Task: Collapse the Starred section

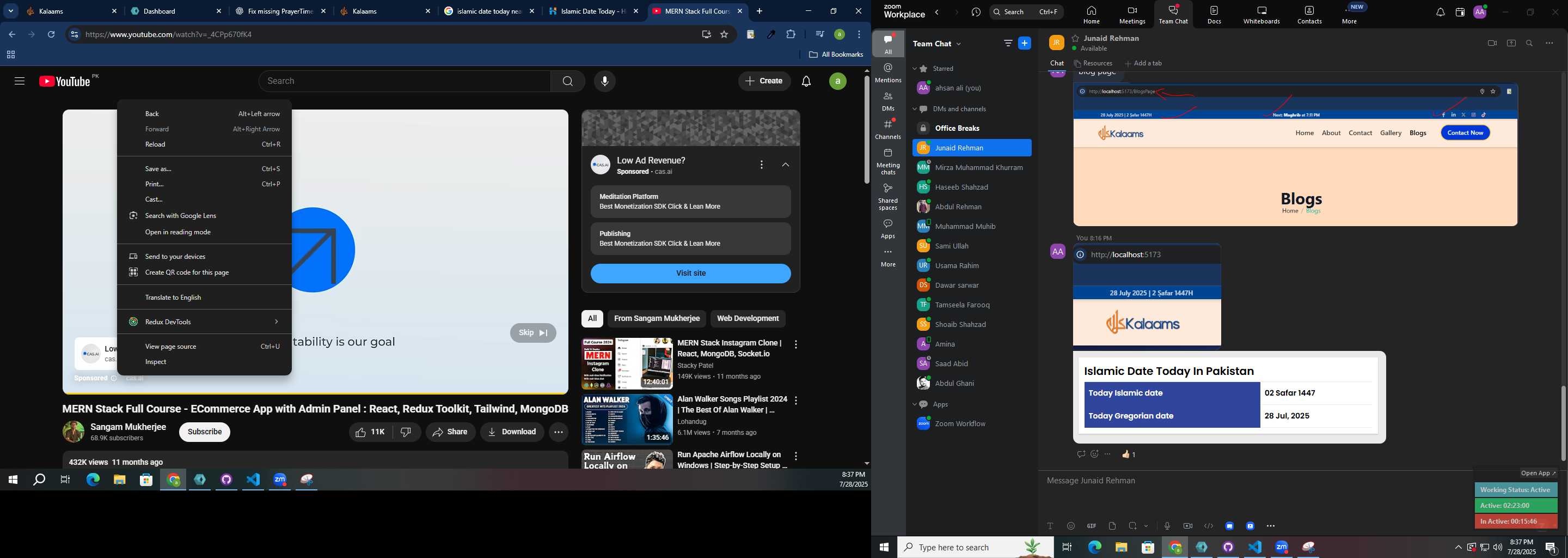Action: (x=914, y=69)
